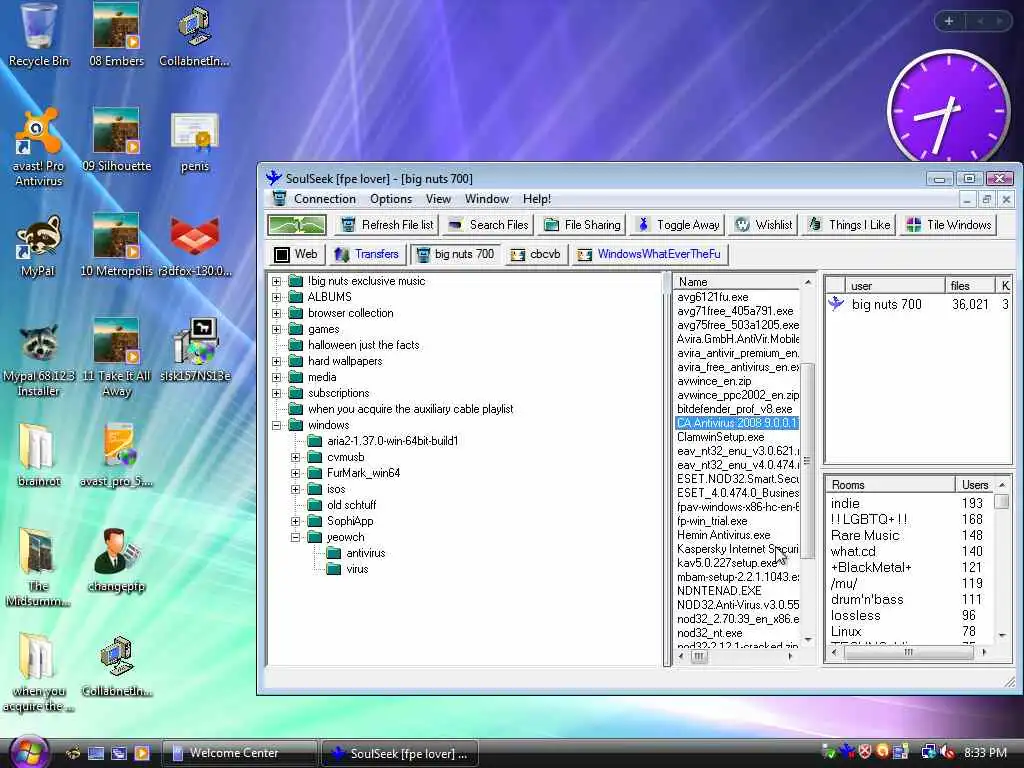This screenshot has width=1024, height=768.
Task: Select the r3dfox-130.0 installer icon
Action: click(x=195, y=246)
